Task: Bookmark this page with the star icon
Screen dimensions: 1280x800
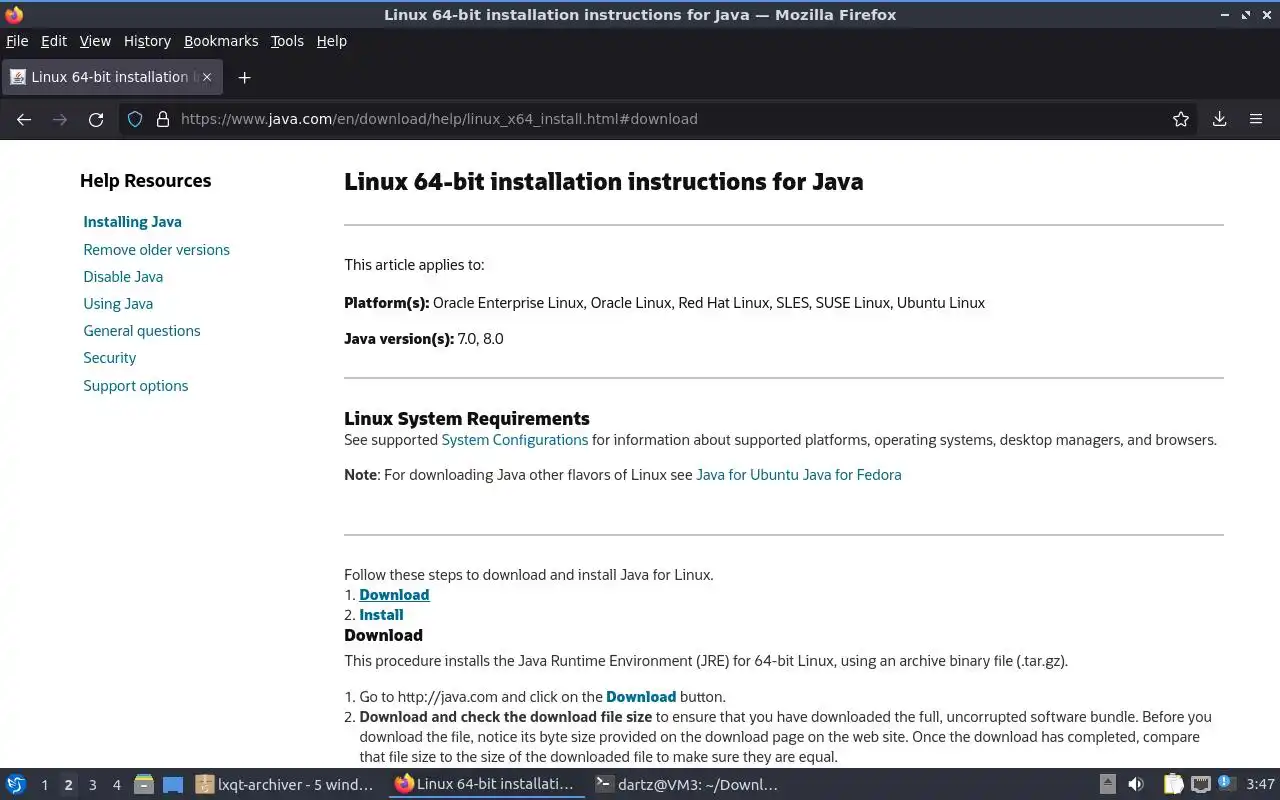Action: click(x=1181, y=119)
